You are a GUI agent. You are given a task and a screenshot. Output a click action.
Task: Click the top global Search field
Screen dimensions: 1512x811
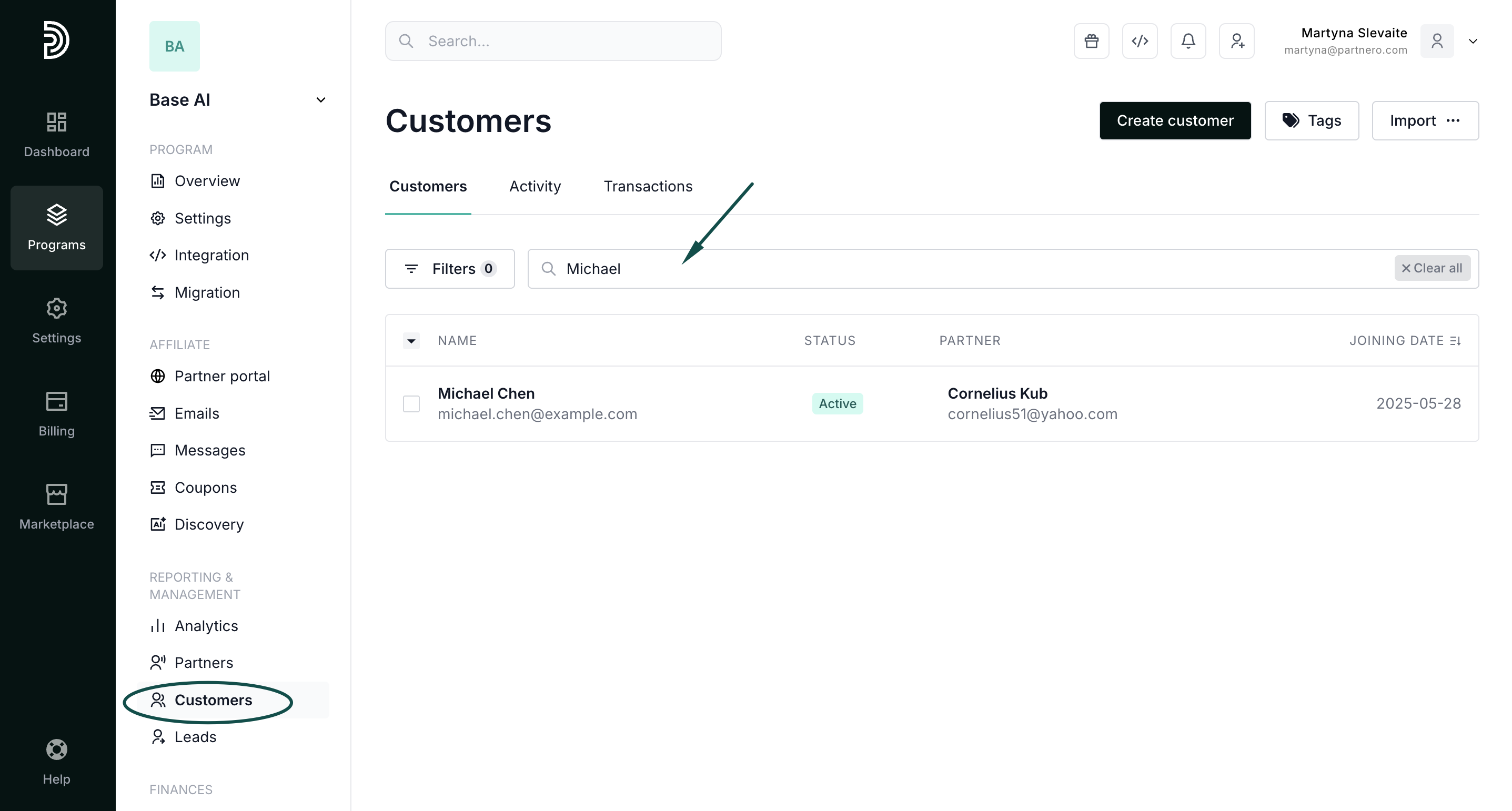coord(553,41)
